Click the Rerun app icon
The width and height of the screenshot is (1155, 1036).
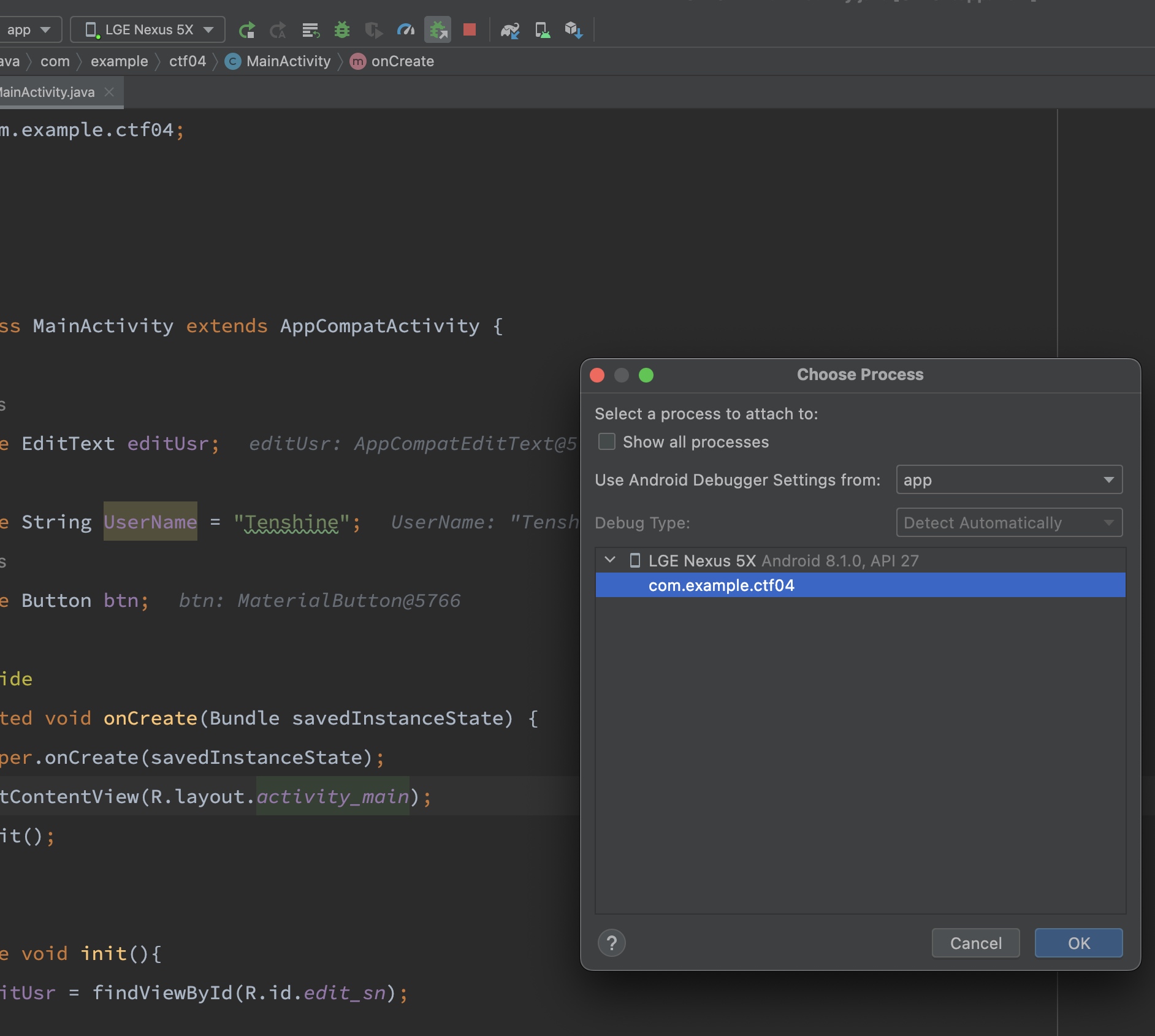tap(247, 30)
